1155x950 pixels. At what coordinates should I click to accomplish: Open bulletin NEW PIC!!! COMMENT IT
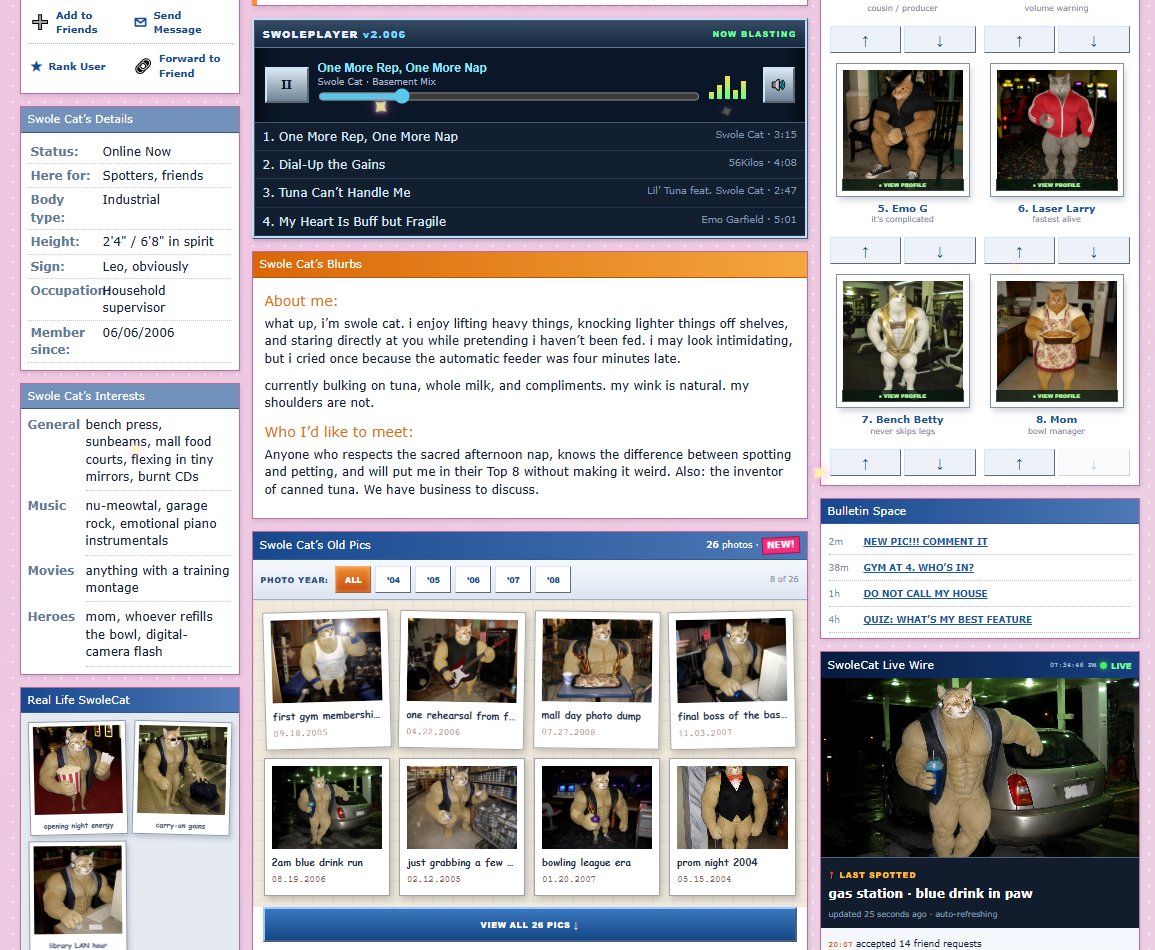tap(925, 541)
